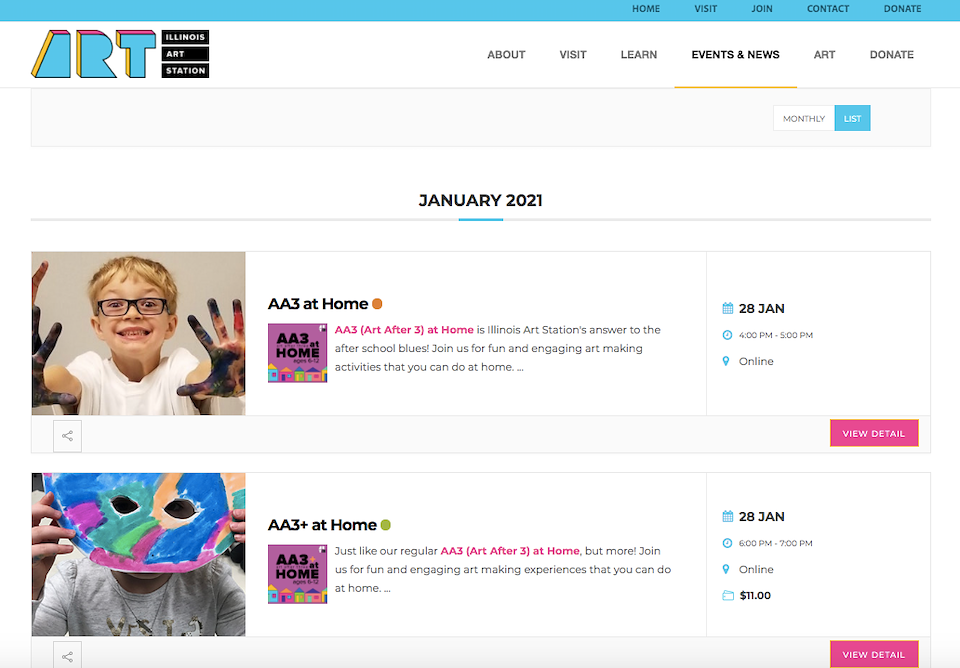Open the AA3 (Art After 3) at Home pink link
Image resolution: width=960 pixels, height=668 pixels.
[x=404, y=329]
